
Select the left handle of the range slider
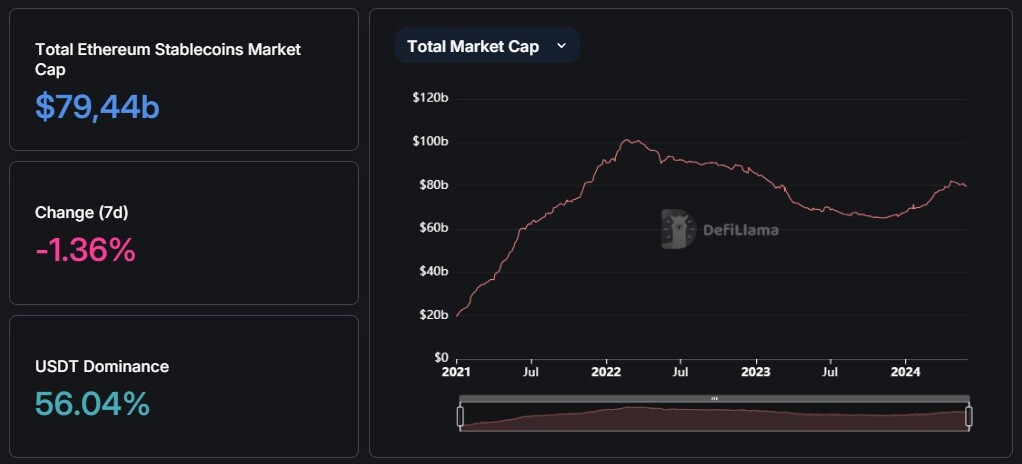tap(460, 416)
